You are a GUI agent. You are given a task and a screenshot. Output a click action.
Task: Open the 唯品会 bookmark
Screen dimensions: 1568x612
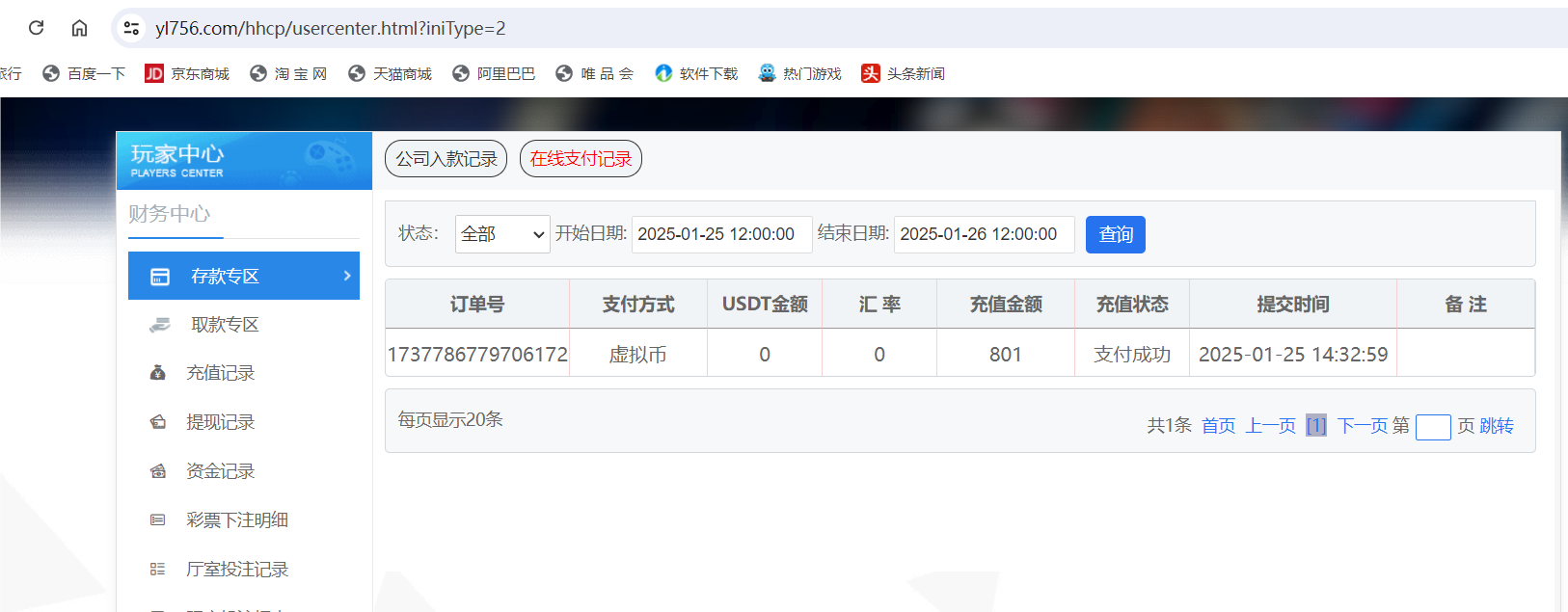click(x=595, y=73)
